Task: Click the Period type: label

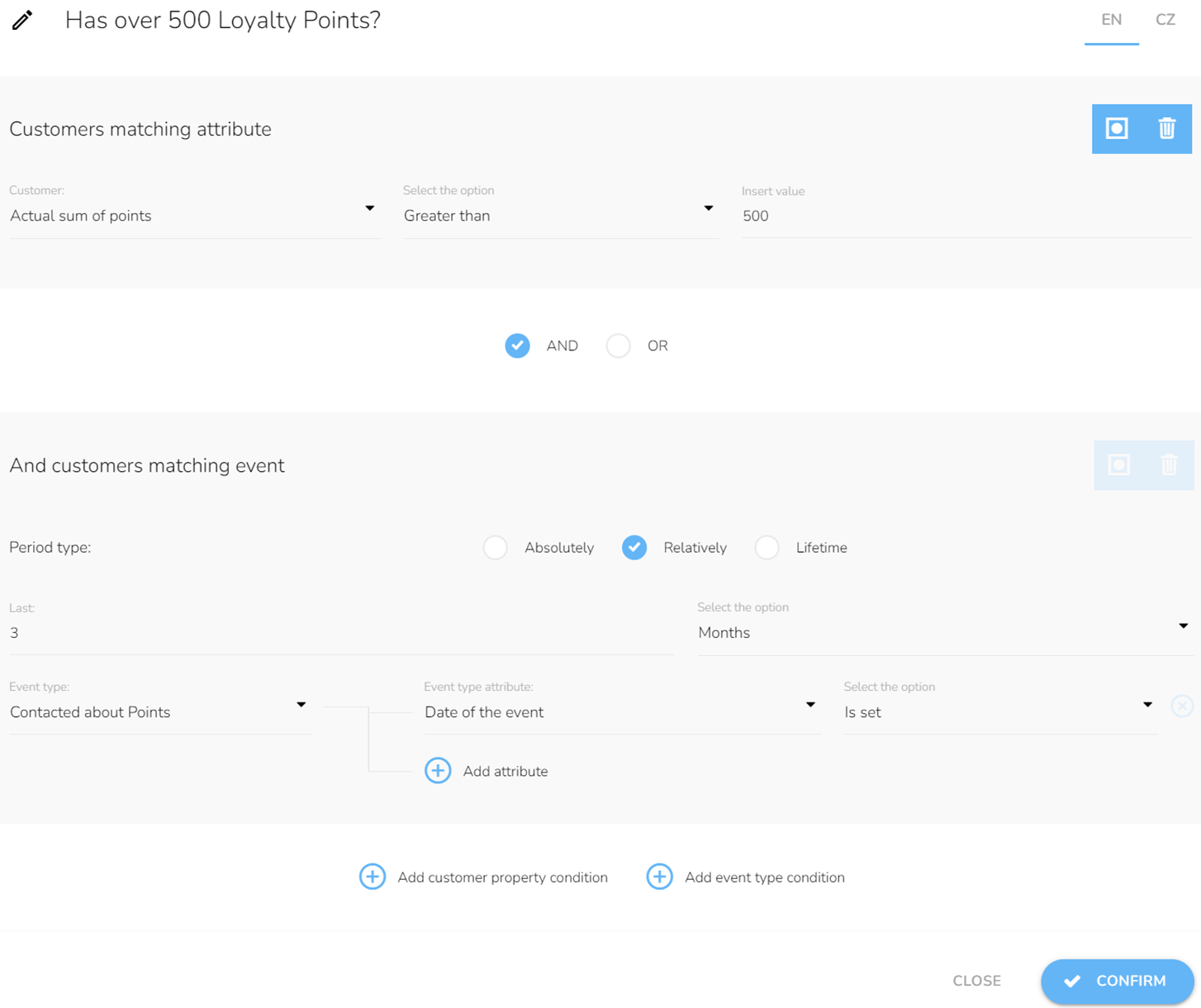Action: (50, 548)
